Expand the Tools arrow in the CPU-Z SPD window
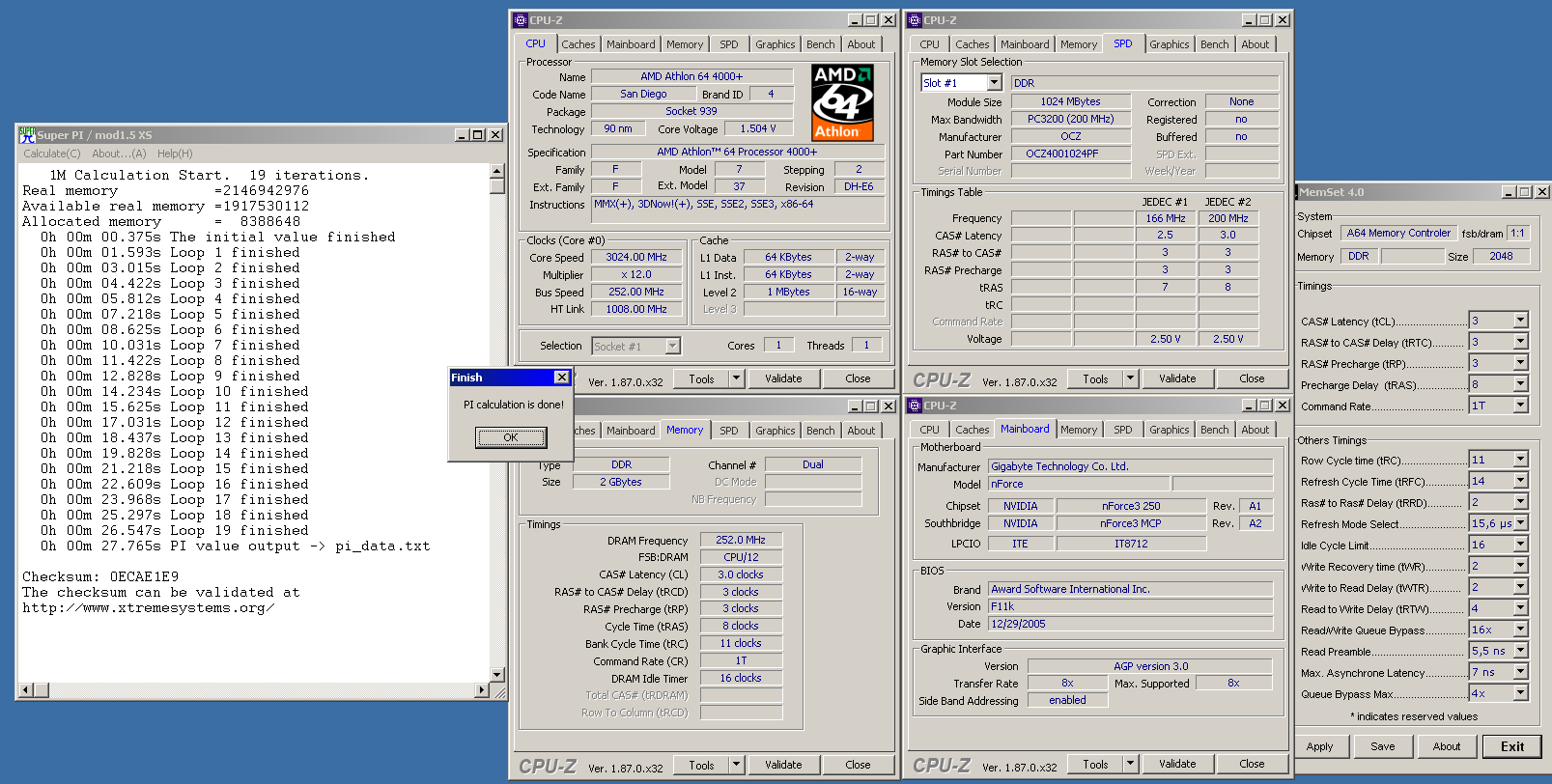1552x784 pixels. (1130, 379)
